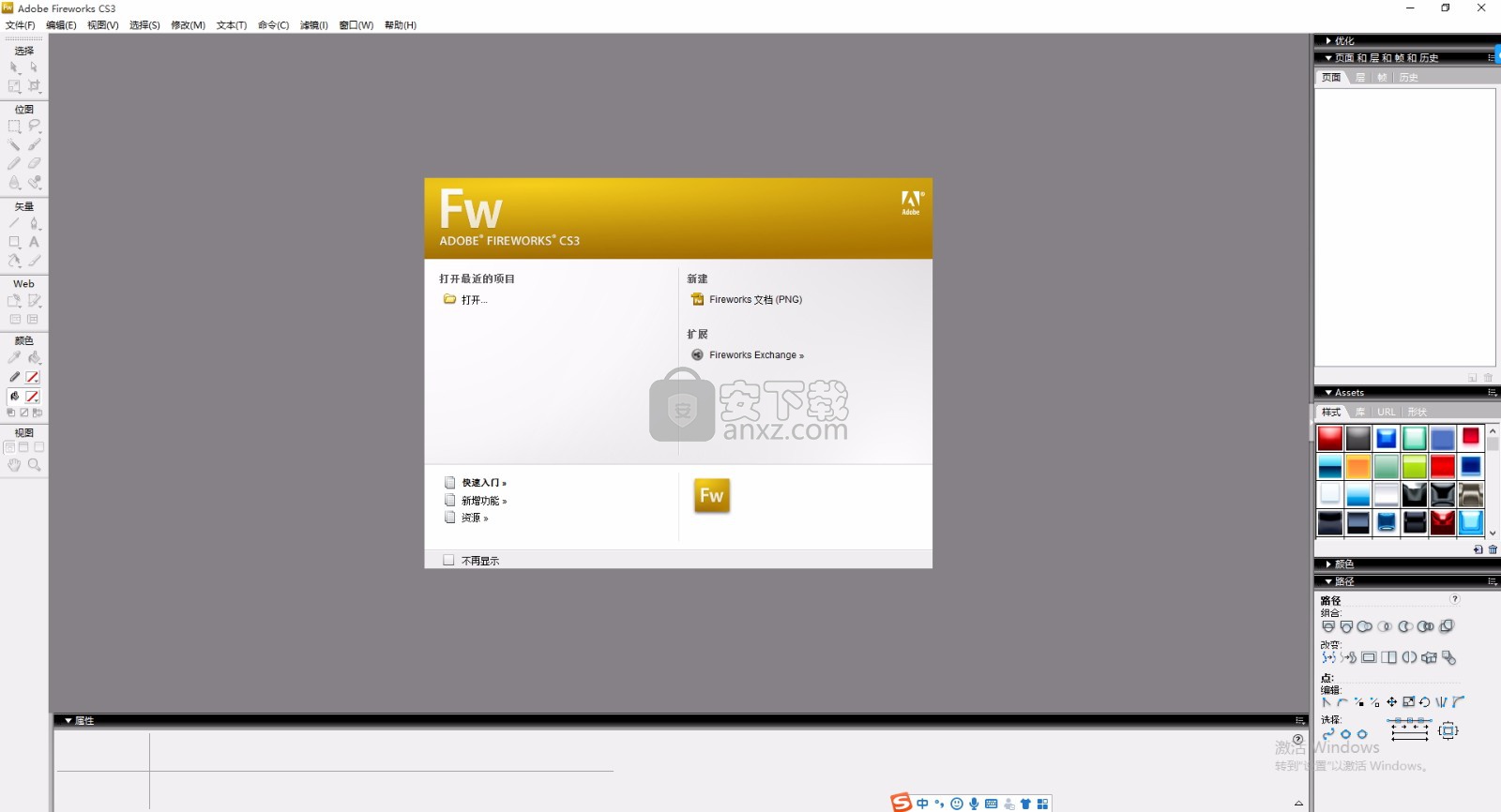Select the Pointer tool in the toolbox
This screenshot has width=1501, height=812.
[14, 68]
